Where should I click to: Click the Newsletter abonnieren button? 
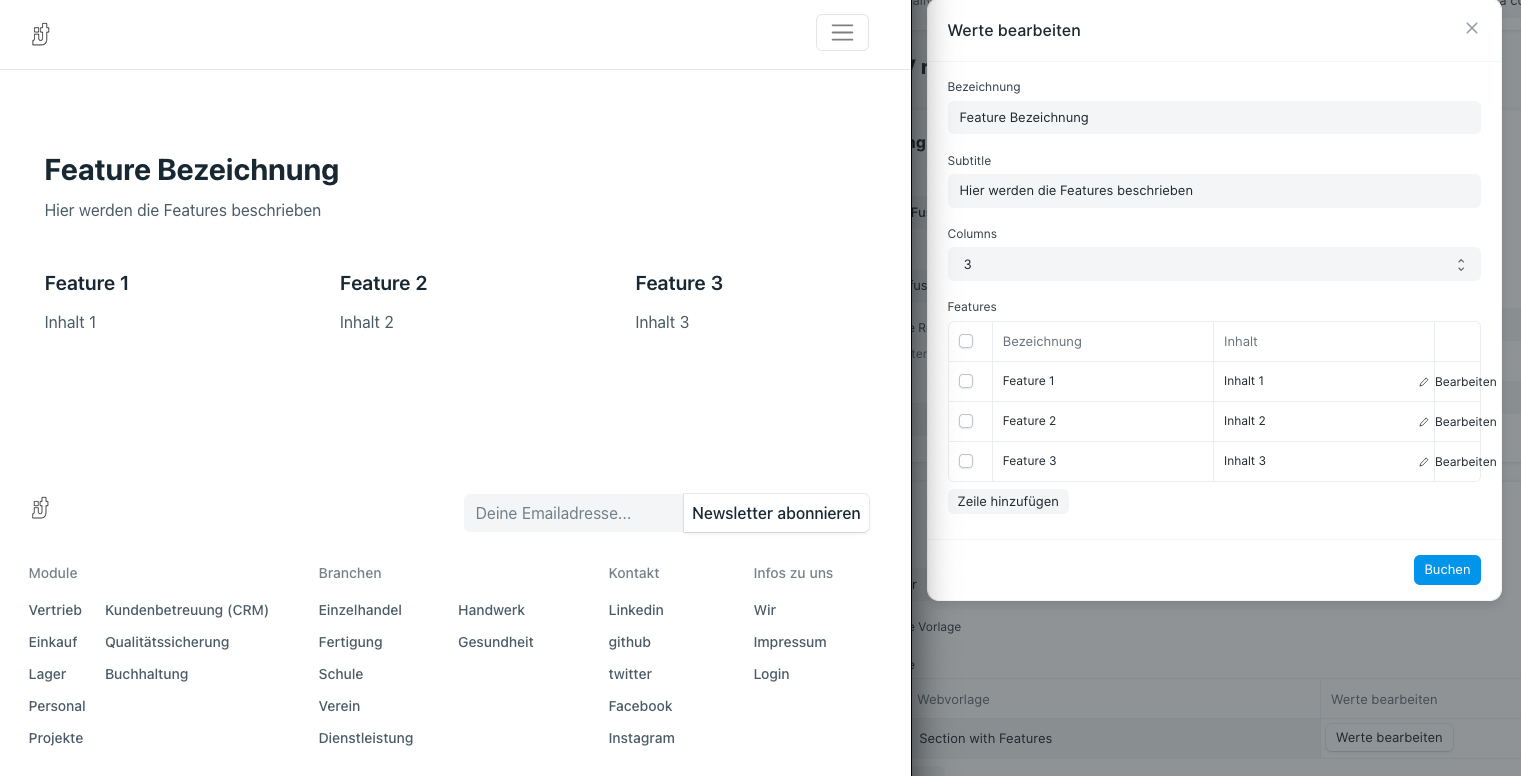pyautogui.click(x=776, y=513)
